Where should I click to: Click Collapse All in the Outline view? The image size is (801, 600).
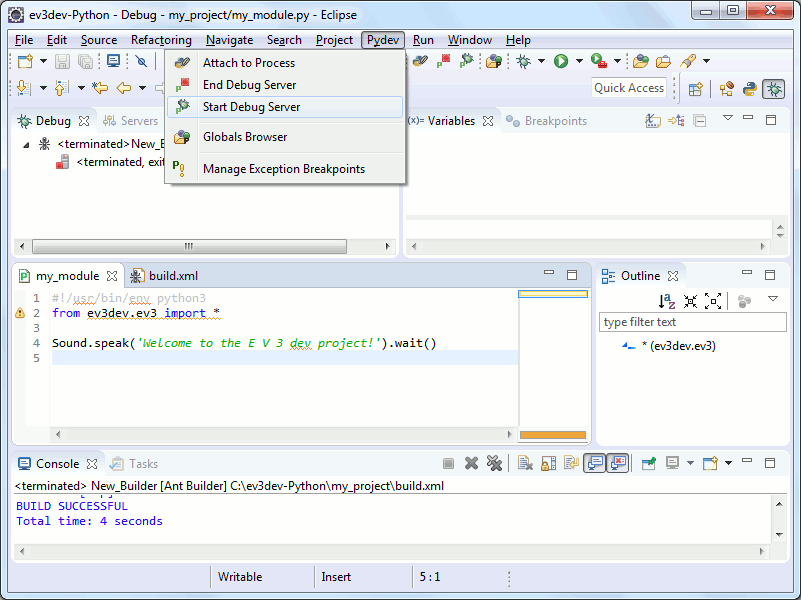coord(690,301)
